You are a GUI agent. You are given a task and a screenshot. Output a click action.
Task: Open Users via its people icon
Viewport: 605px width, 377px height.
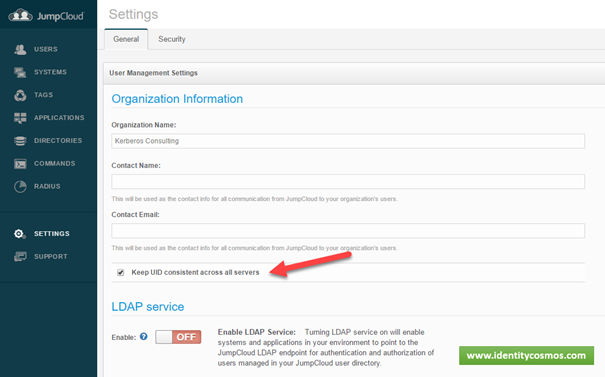pyautogui.click(x=20, y=49)
